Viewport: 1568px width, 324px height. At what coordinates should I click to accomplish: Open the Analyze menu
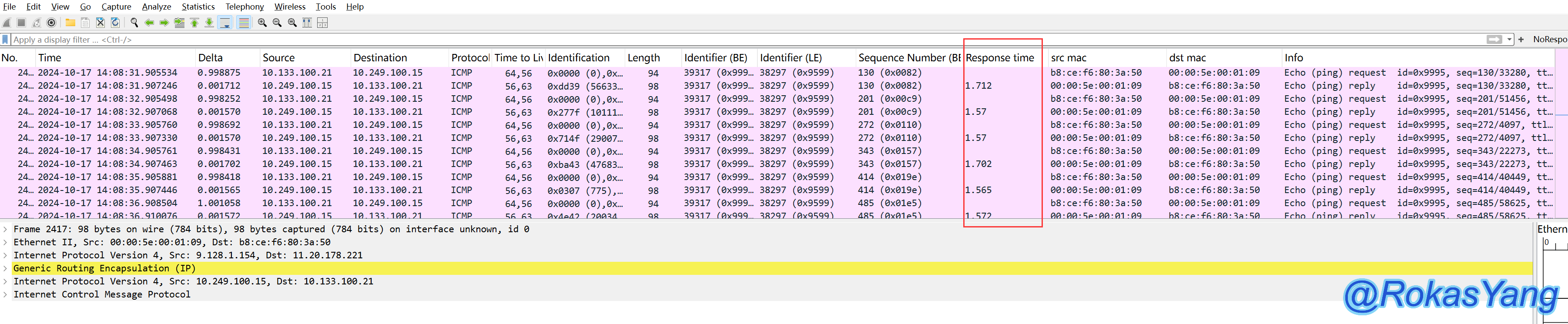[157, 7]
